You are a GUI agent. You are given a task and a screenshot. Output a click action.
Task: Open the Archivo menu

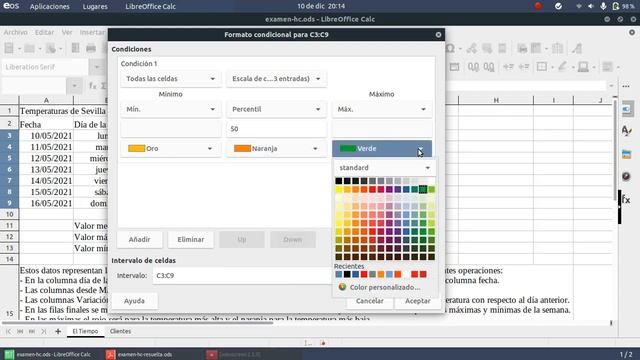(16, 32)
